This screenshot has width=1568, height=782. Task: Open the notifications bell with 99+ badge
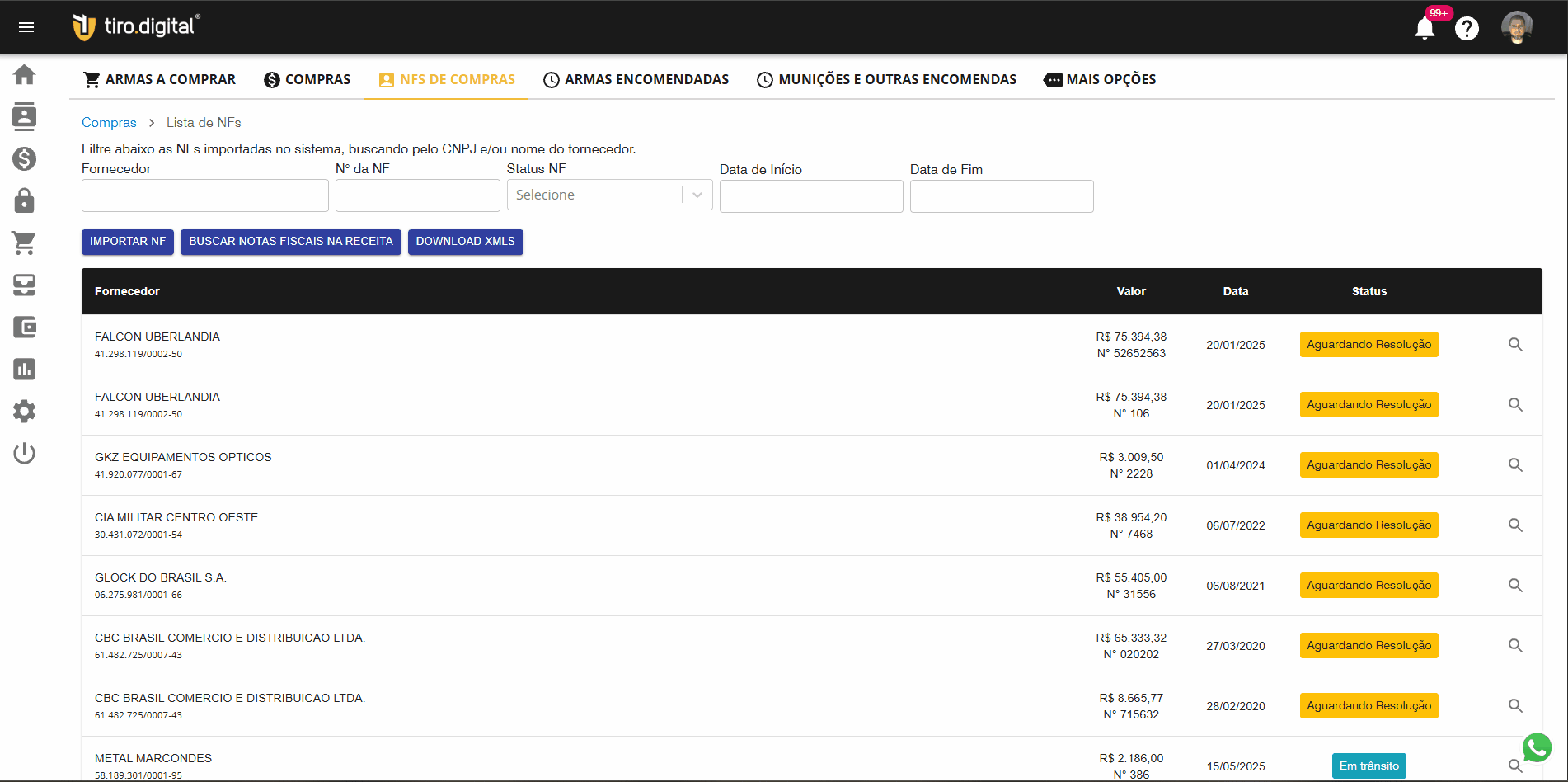(x=1424, y=26)
